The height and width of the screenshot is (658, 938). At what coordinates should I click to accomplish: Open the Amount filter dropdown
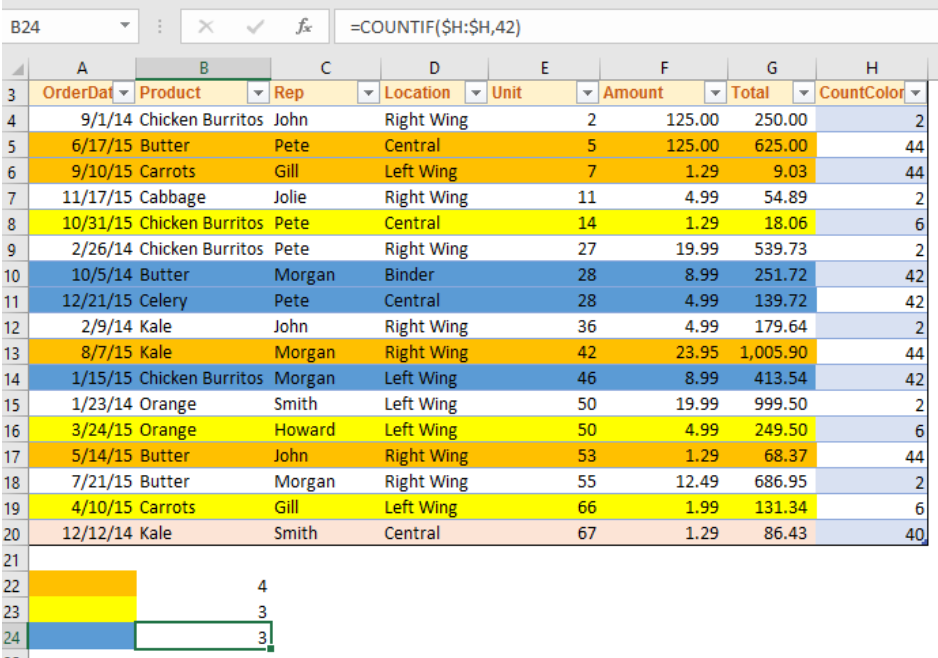coord(715,93)
